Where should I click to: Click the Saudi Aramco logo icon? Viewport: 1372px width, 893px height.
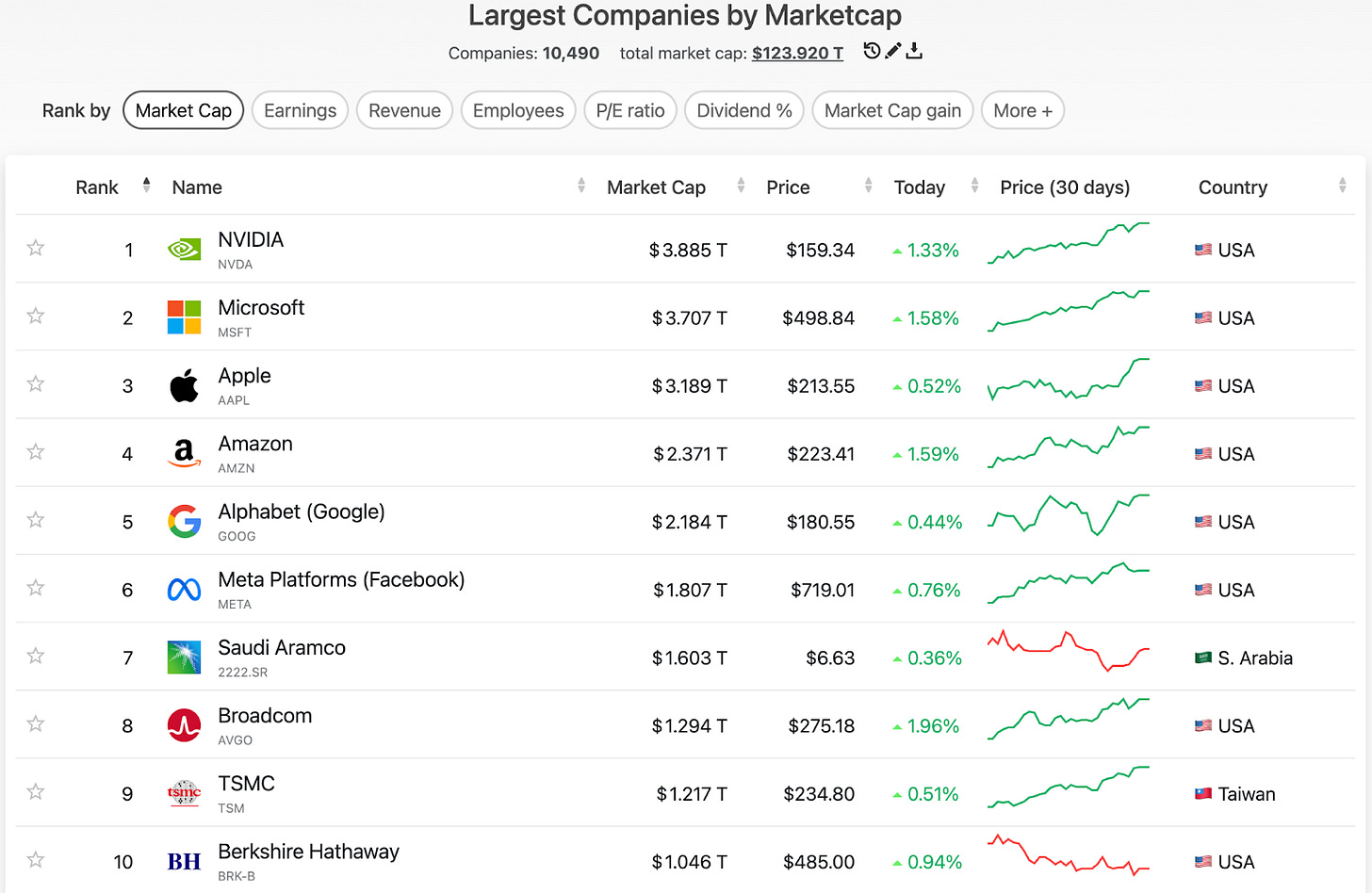[x=184, y=658]
